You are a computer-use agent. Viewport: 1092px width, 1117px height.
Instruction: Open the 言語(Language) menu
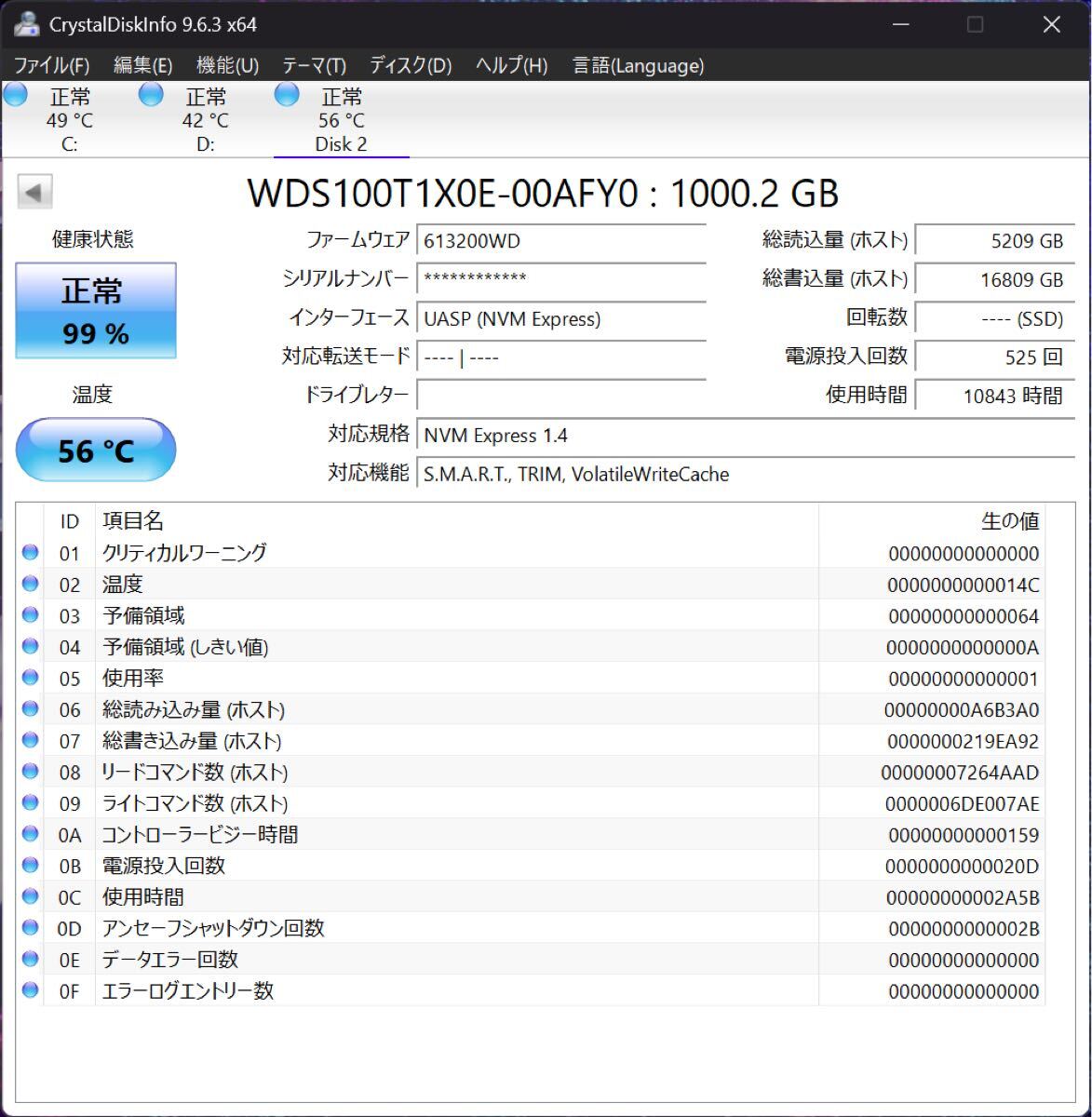639,65
